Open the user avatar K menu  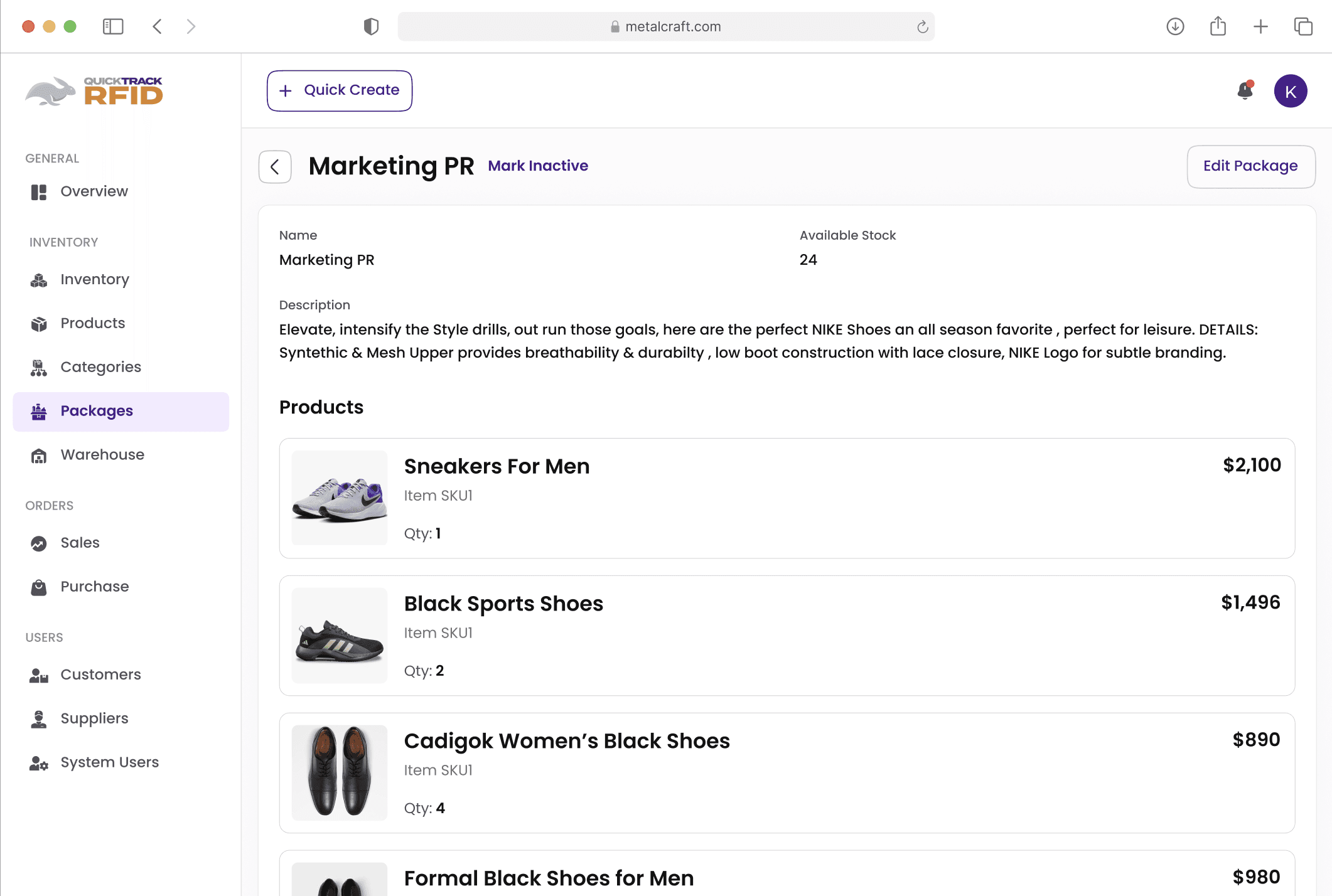pos(1290,92)
